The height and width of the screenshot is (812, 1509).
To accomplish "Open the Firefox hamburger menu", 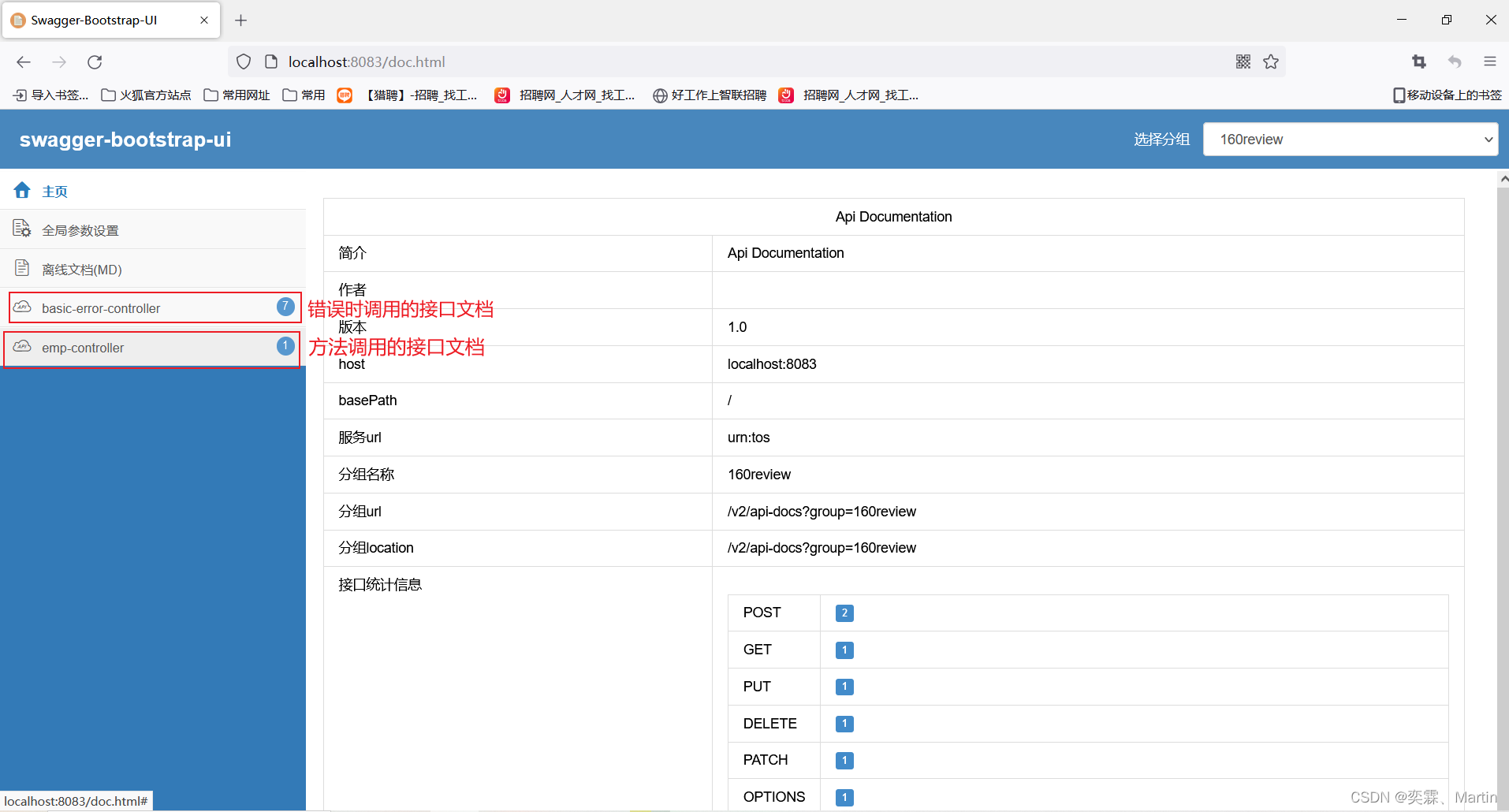I will click(1490, 61).
